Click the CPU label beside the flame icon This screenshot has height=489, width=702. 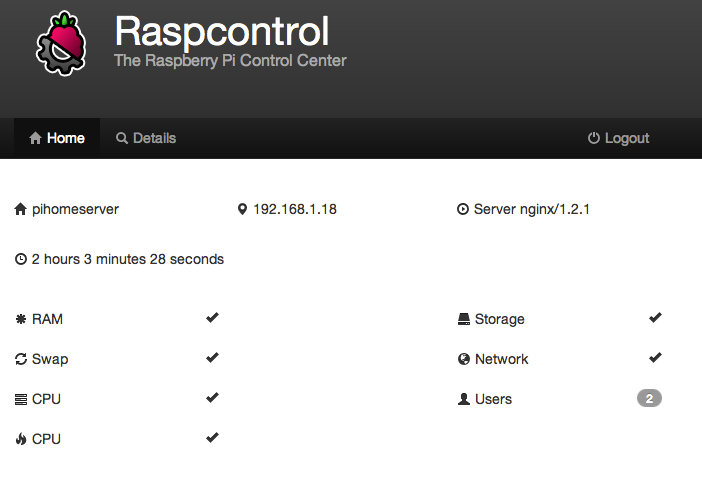pyautogui.click(x=47, y=439)
